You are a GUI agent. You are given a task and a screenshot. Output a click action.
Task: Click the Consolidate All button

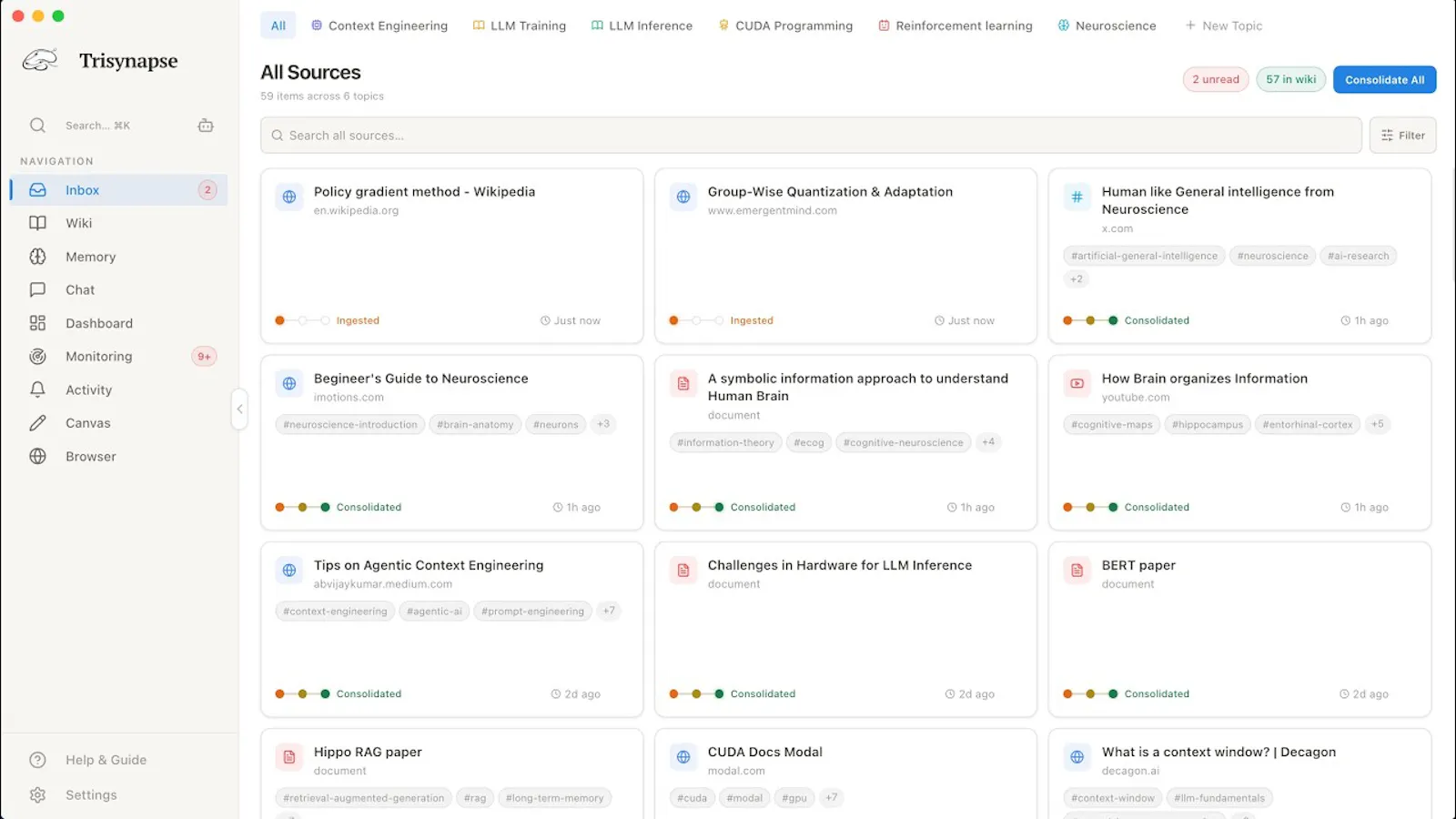(x=1384, y=80)
